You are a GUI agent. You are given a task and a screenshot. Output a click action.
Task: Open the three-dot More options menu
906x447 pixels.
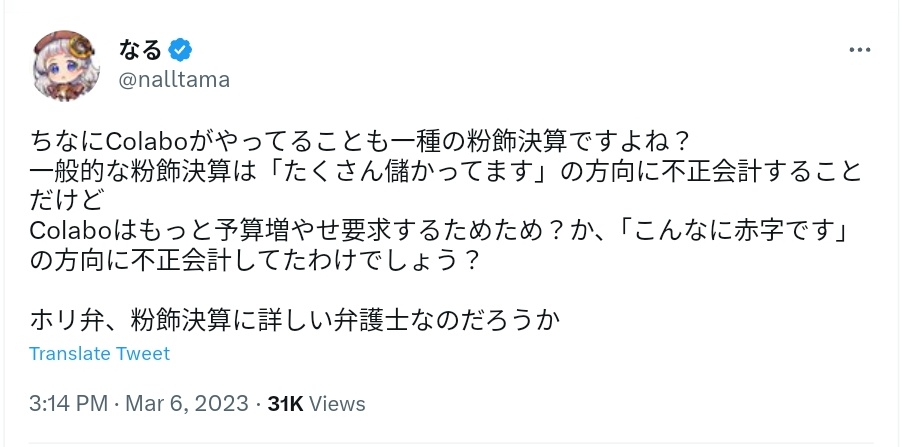859,50
